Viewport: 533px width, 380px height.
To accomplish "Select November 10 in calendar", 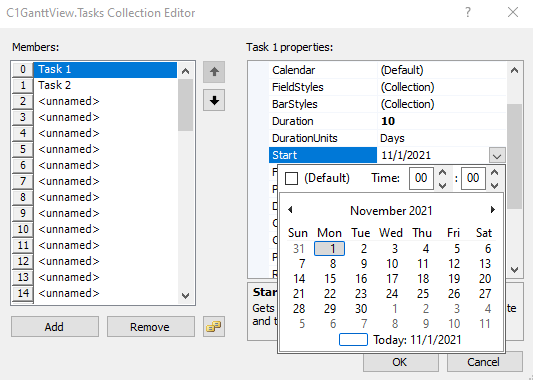I will [392, 264].
